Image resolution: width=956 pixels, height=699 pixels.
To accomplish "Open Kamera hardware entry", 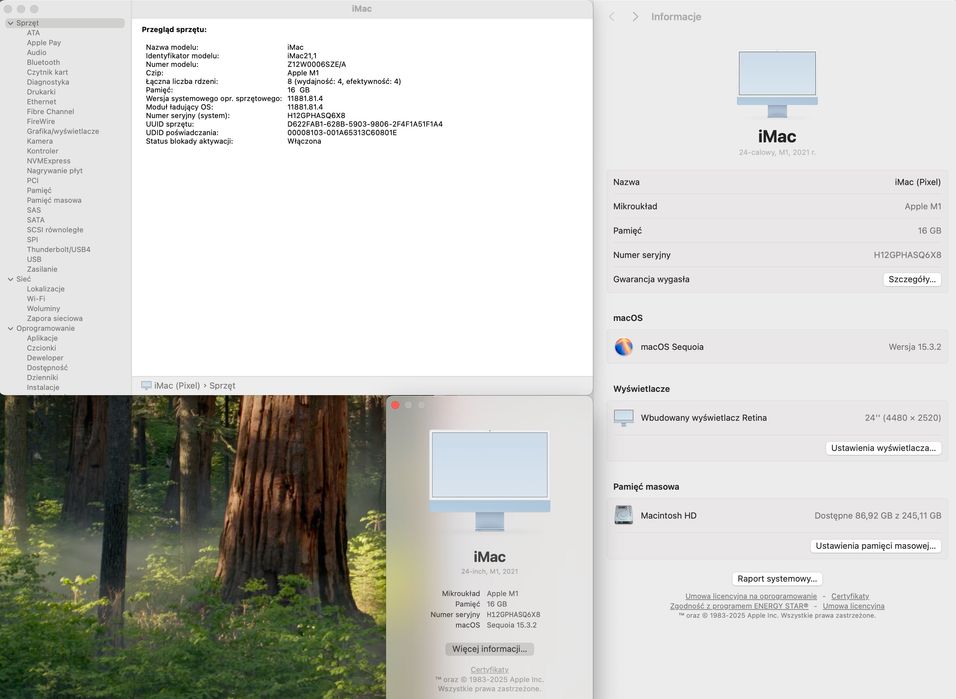I will [x=39, y=141].
